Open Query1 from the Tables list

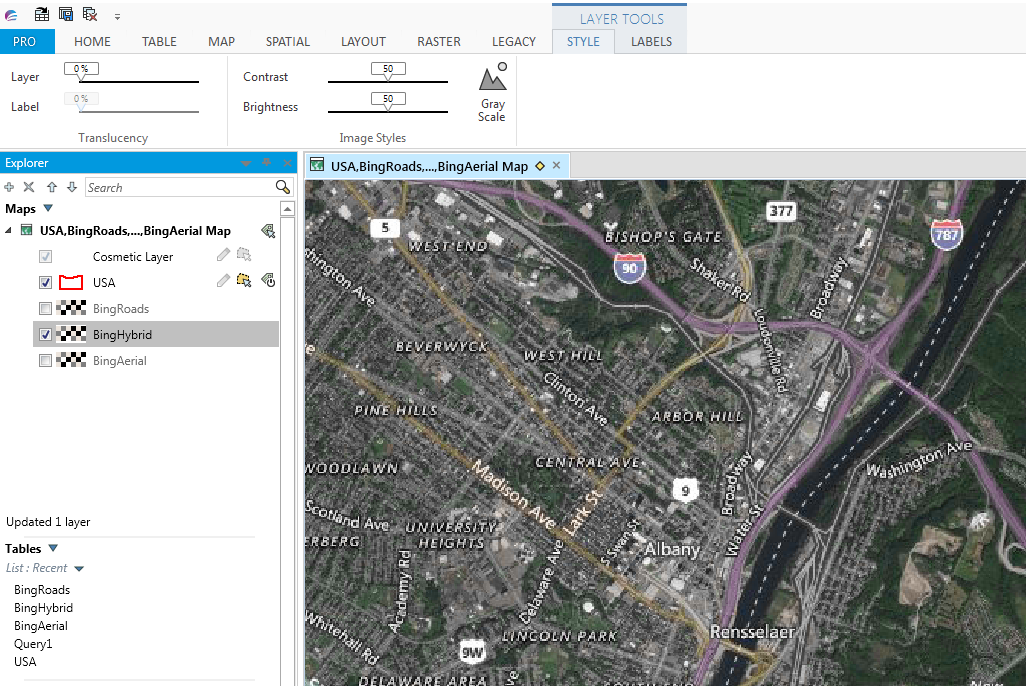(x=31, y=643)
